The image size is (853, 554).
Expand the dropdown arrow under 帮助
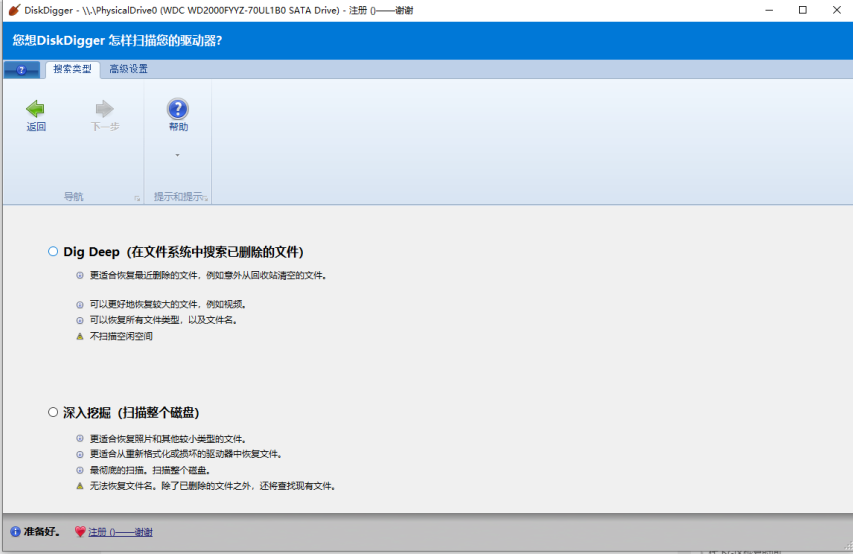point(178,155)
